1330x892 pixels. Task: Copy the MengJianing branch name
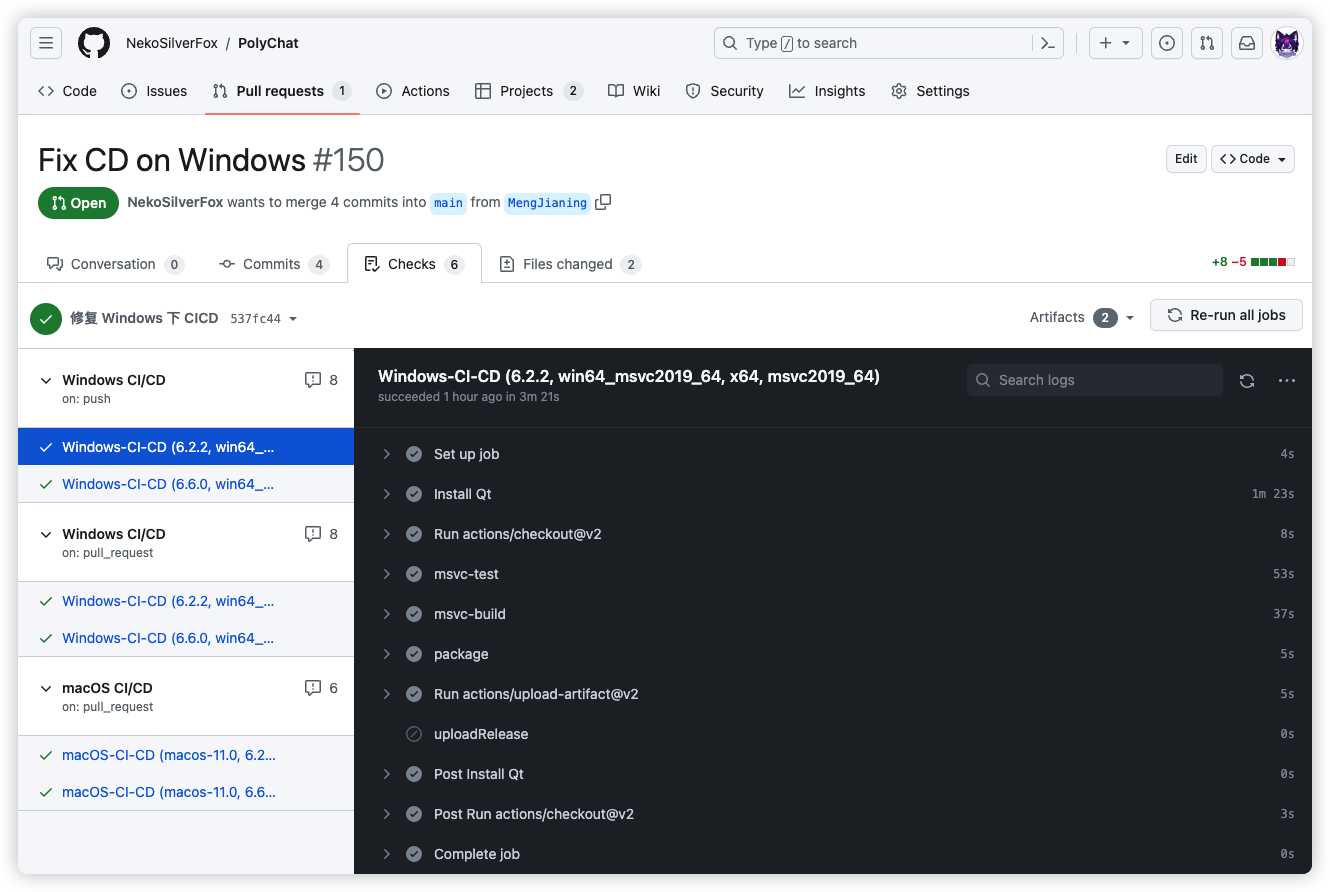603,202
